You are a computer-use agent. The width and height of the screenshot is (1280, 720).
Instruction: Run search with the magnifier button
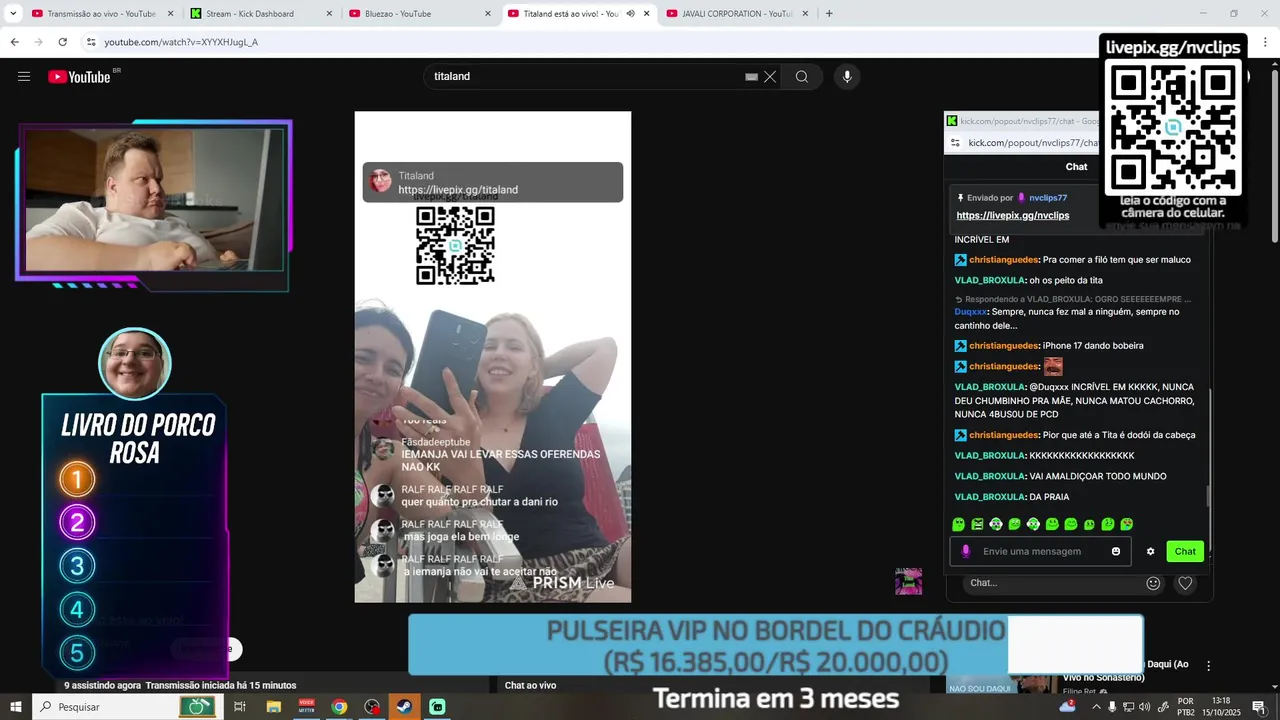tap(802, 77)
